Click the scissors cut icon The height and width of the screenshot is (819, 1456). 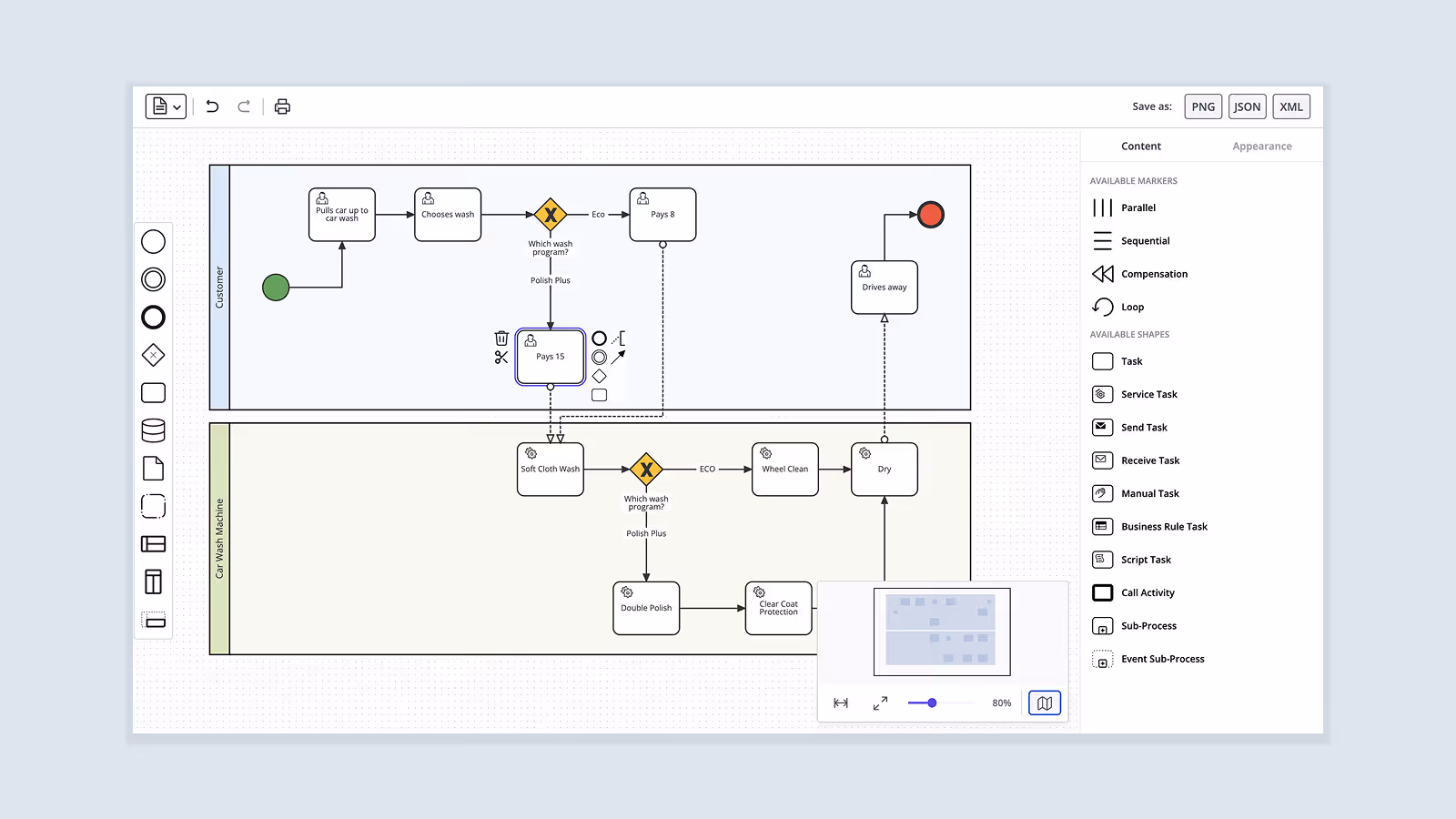[x=501, y=358]
